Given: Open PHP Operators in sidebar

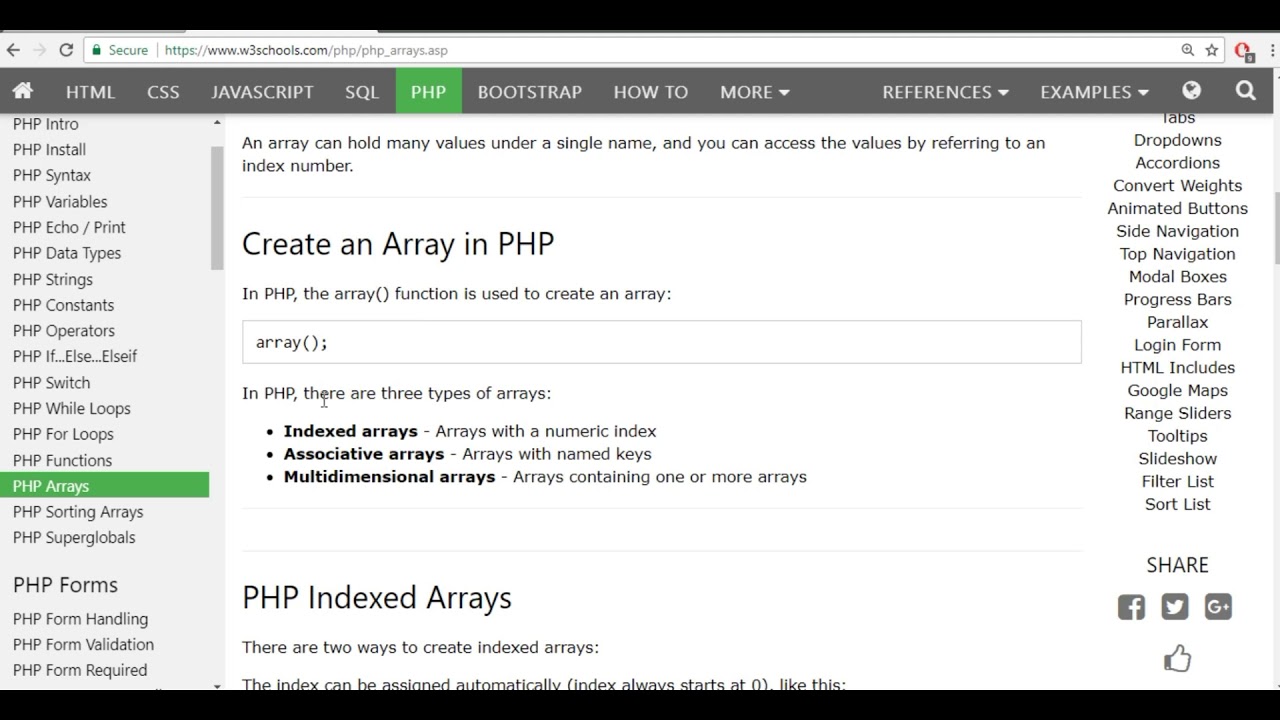Looking at the screenshot, I should tap(64, 330).
